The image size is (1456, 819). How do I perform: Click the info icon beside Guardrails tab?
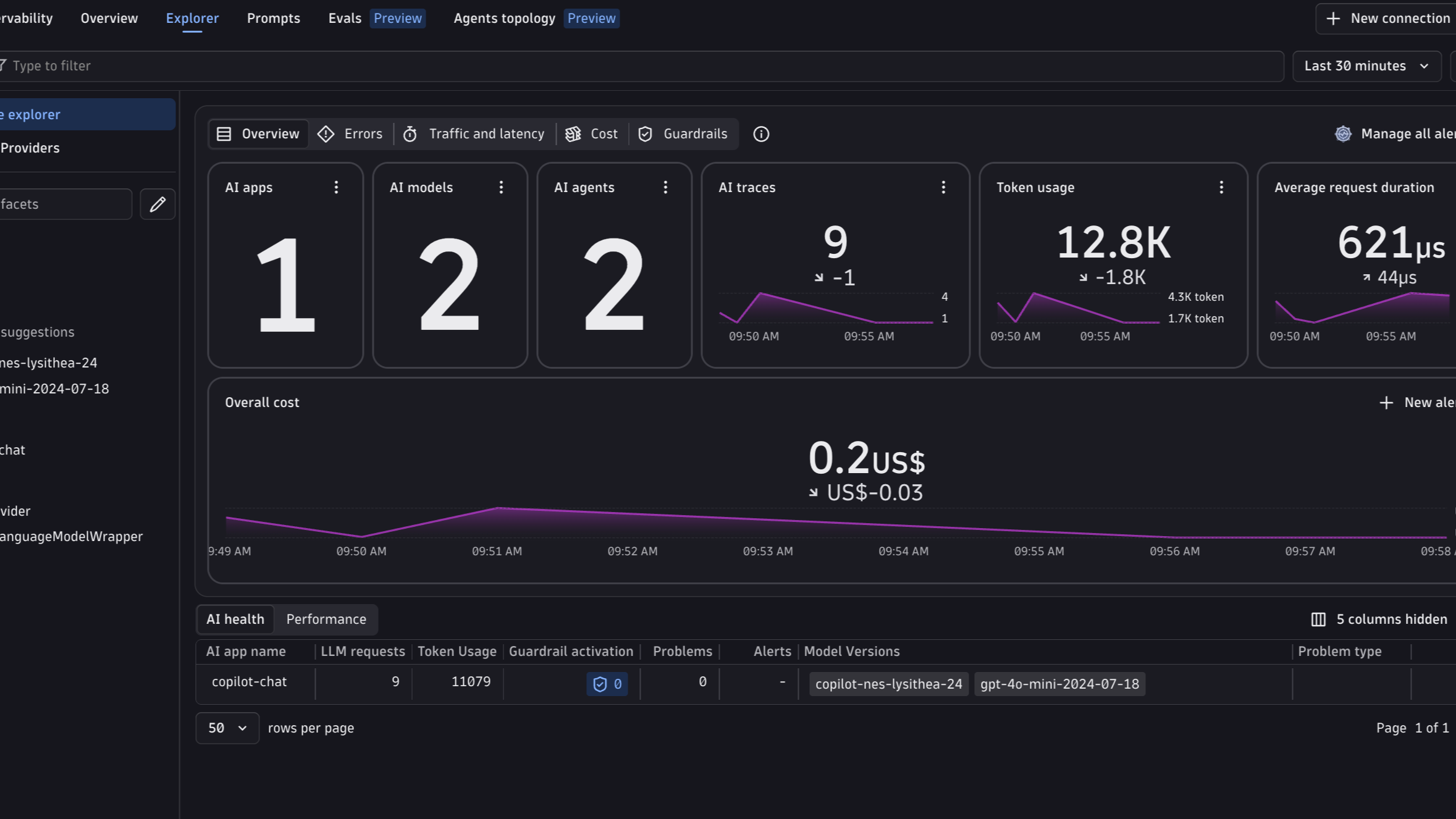(x=761, y=134)
